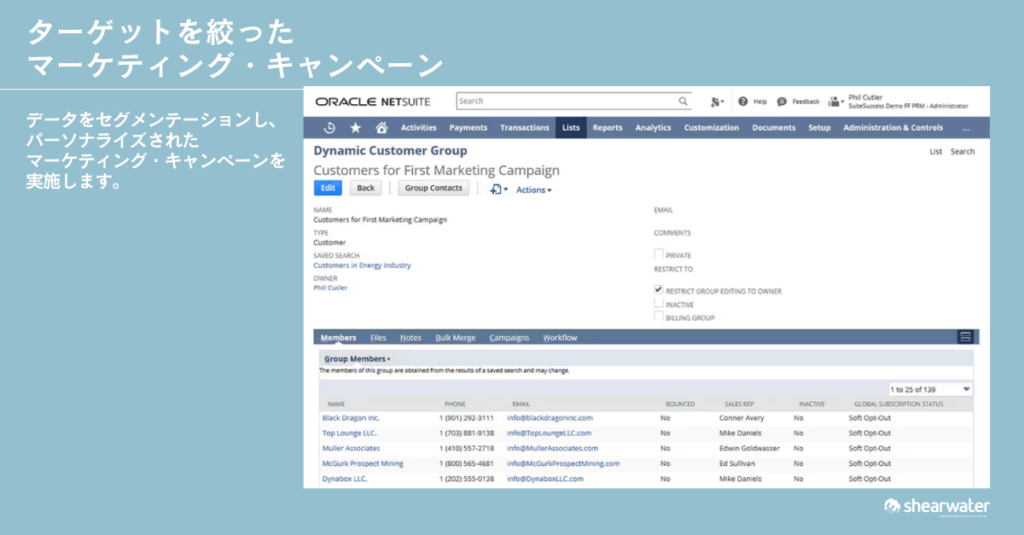Open the Transactions menu
The image size is (1024, 535).
click(524, 128)
